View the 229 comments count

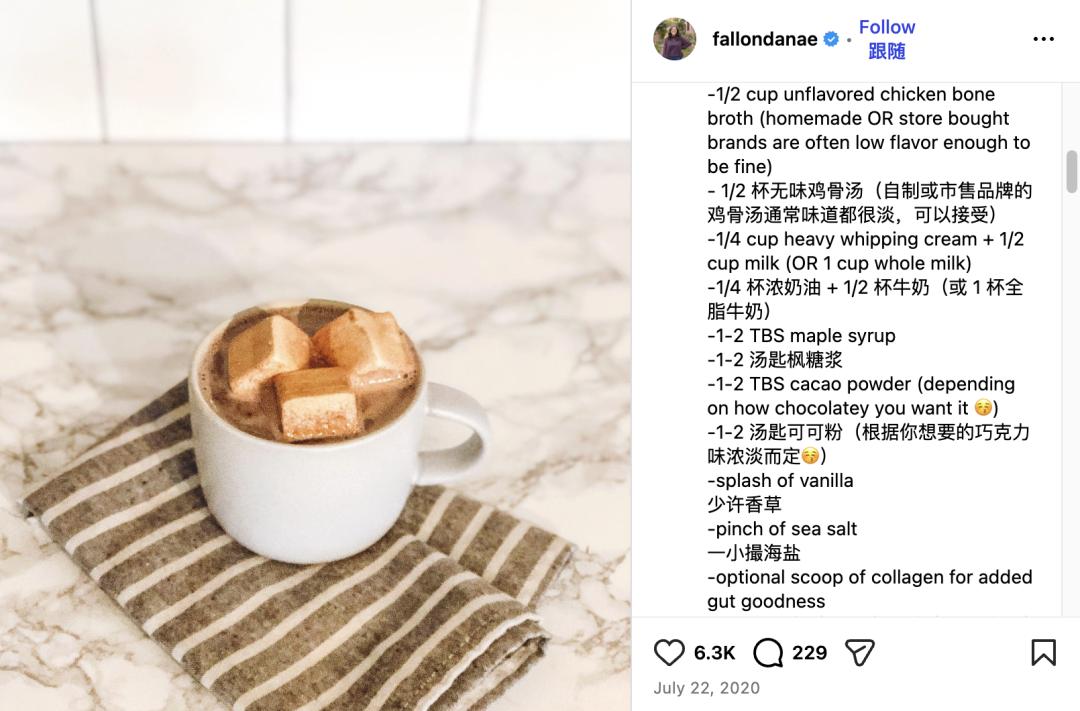click(809, 652)
